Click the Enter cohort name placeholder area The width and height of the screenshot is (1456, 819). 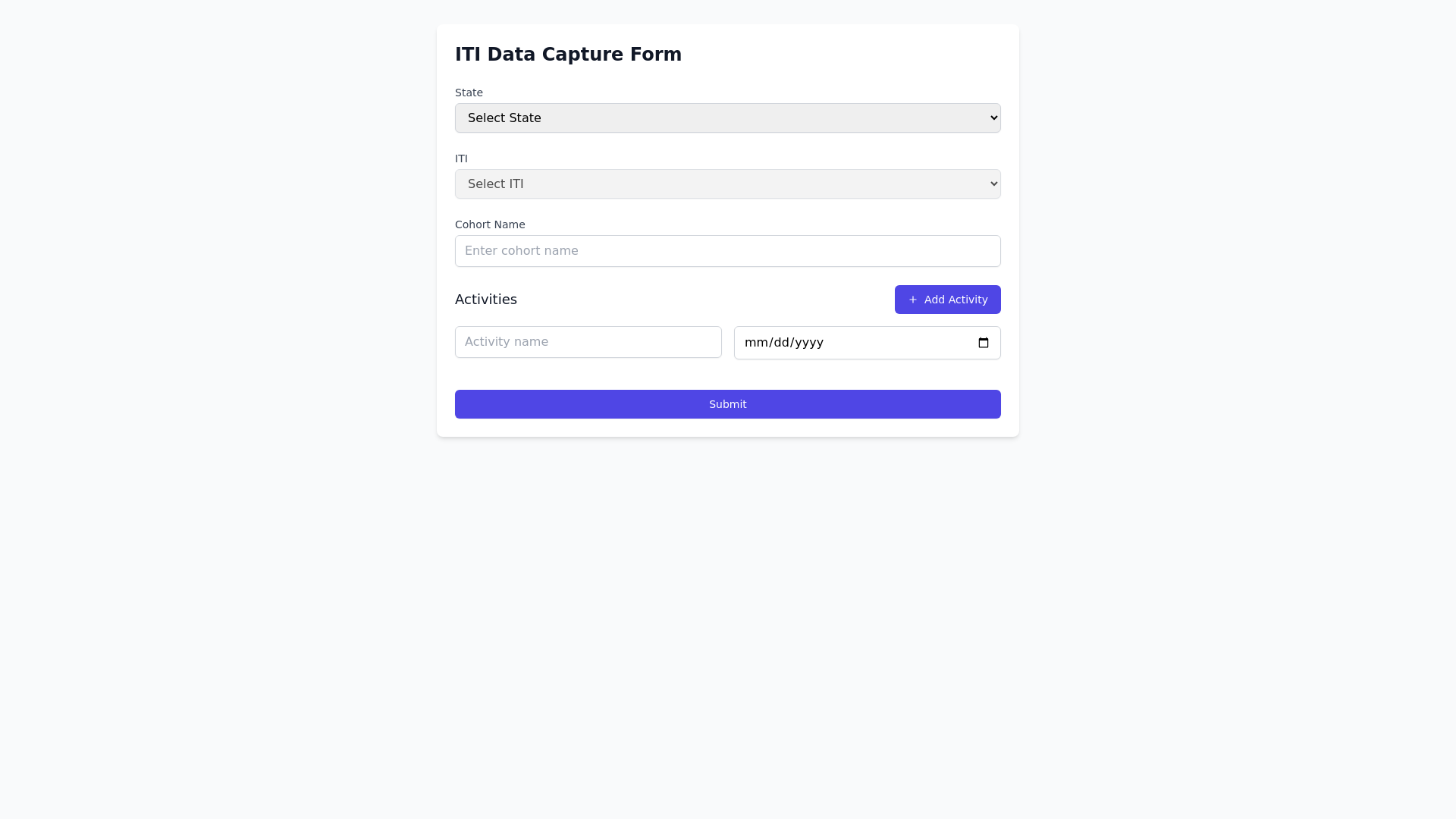click(x=521, y=250)
